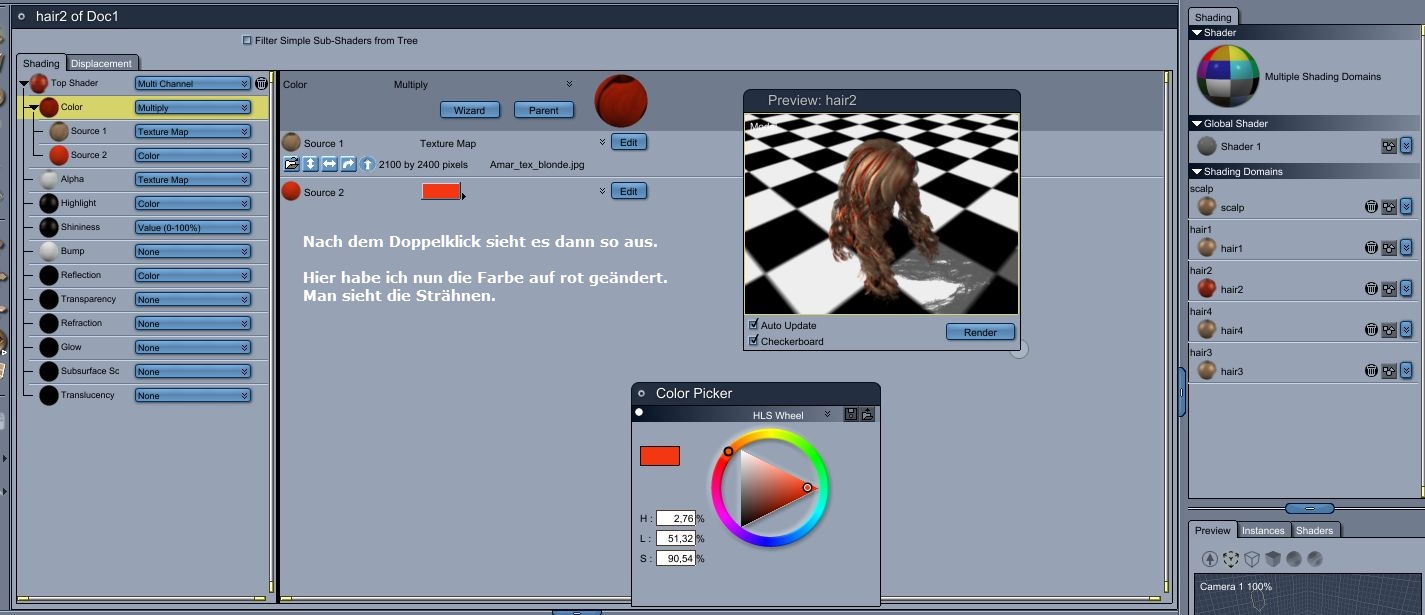Click the red swatch in the Color Picker
Viewport: 1425px width, 615px height.
660,456
